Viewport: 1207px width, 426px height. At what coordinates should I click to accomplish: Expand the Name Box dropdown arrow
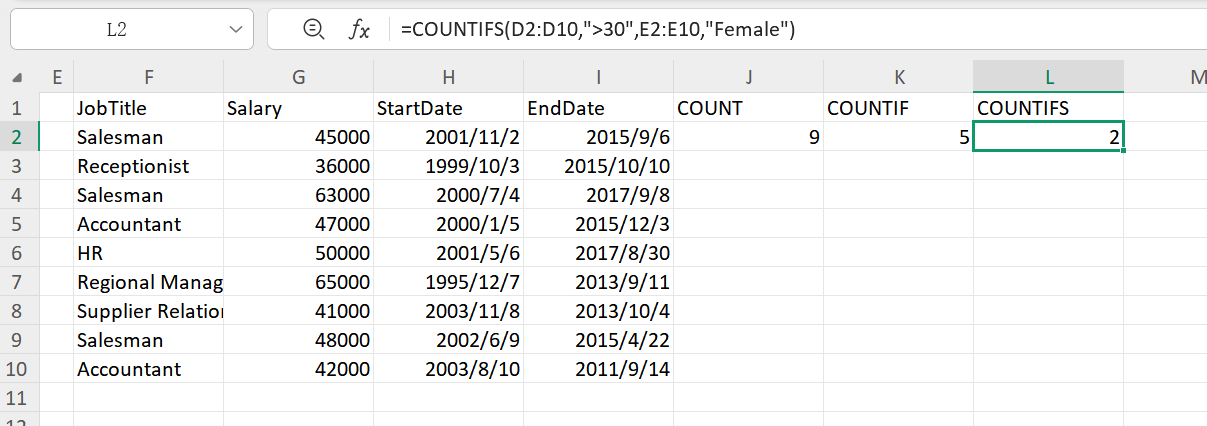pyautogui.click(x=236, y=30)
